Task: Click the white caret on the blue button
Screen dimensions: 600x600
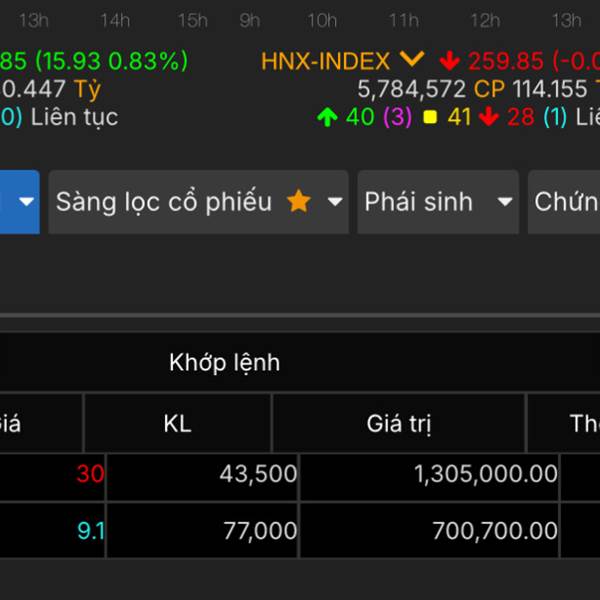Action: tap(27, 202)
